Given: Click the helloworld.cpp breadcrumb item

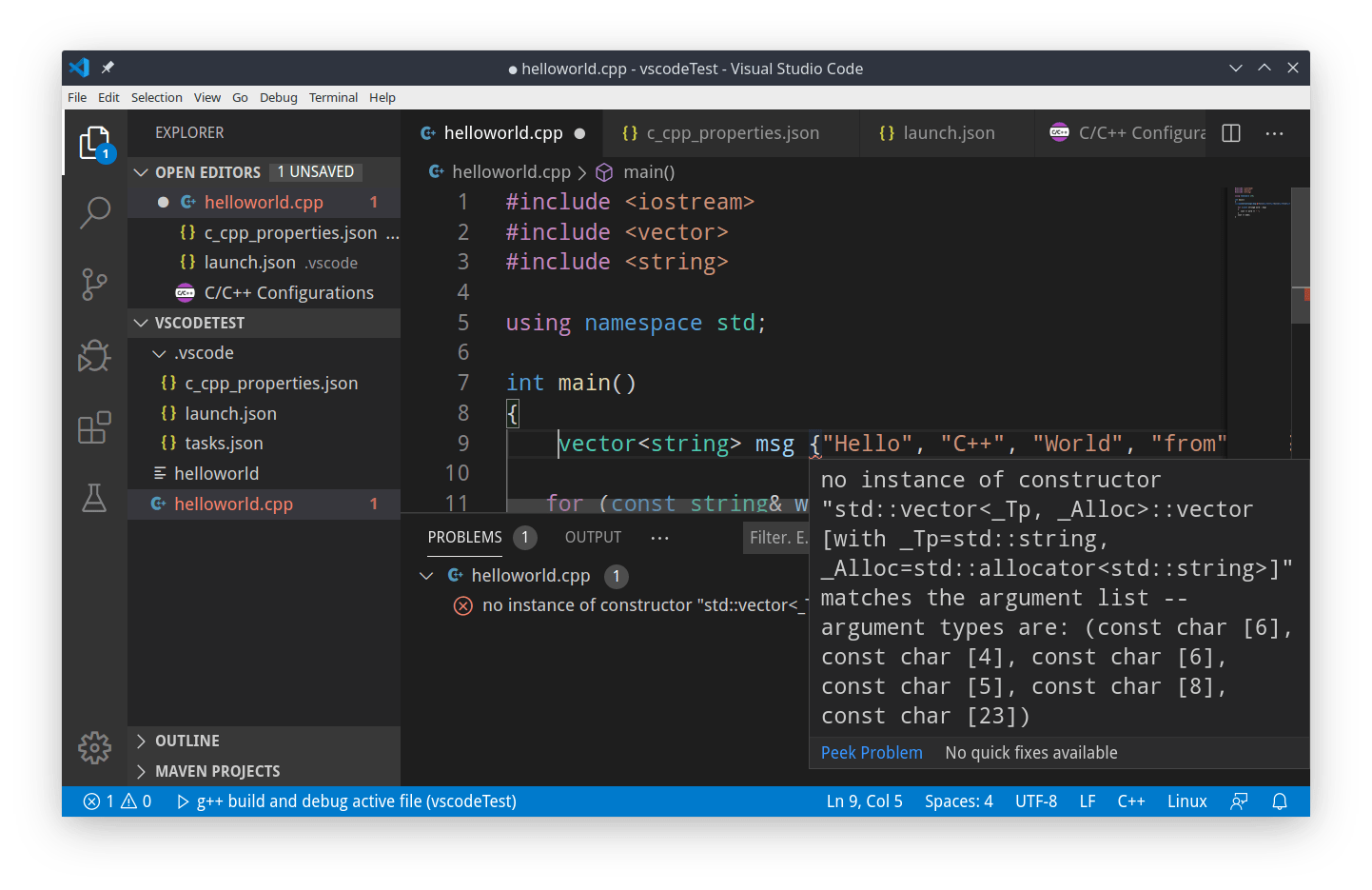Looking at the screenshot, I should [500, 172].
